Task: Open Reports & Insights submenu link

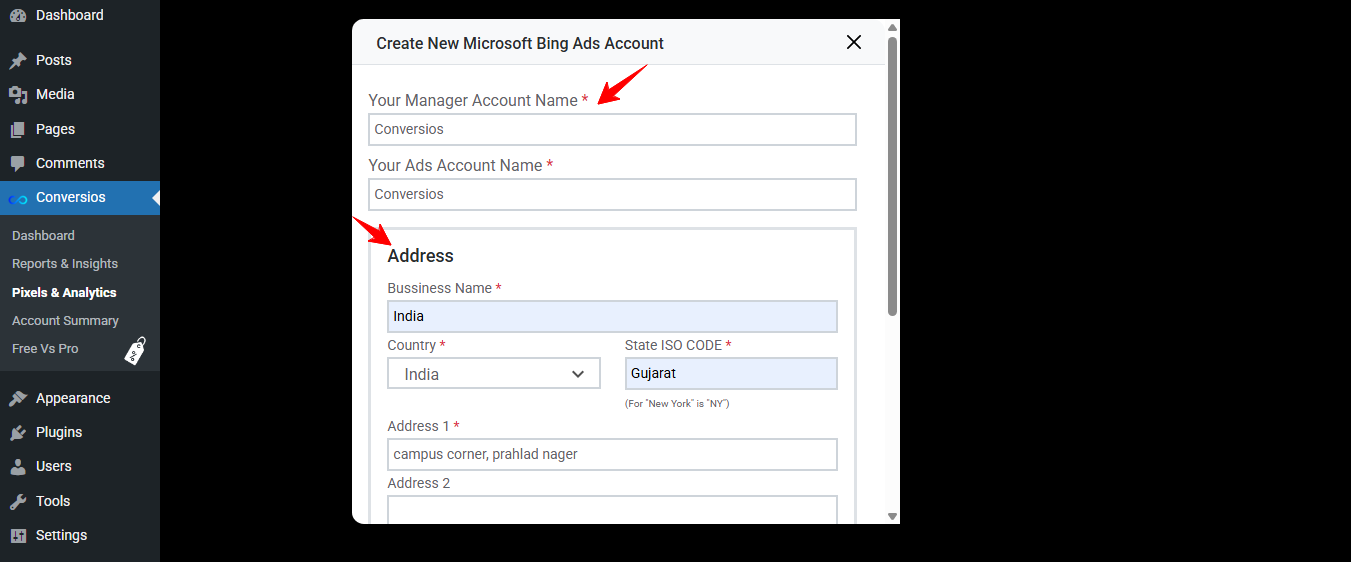Action: coord(65,264)
